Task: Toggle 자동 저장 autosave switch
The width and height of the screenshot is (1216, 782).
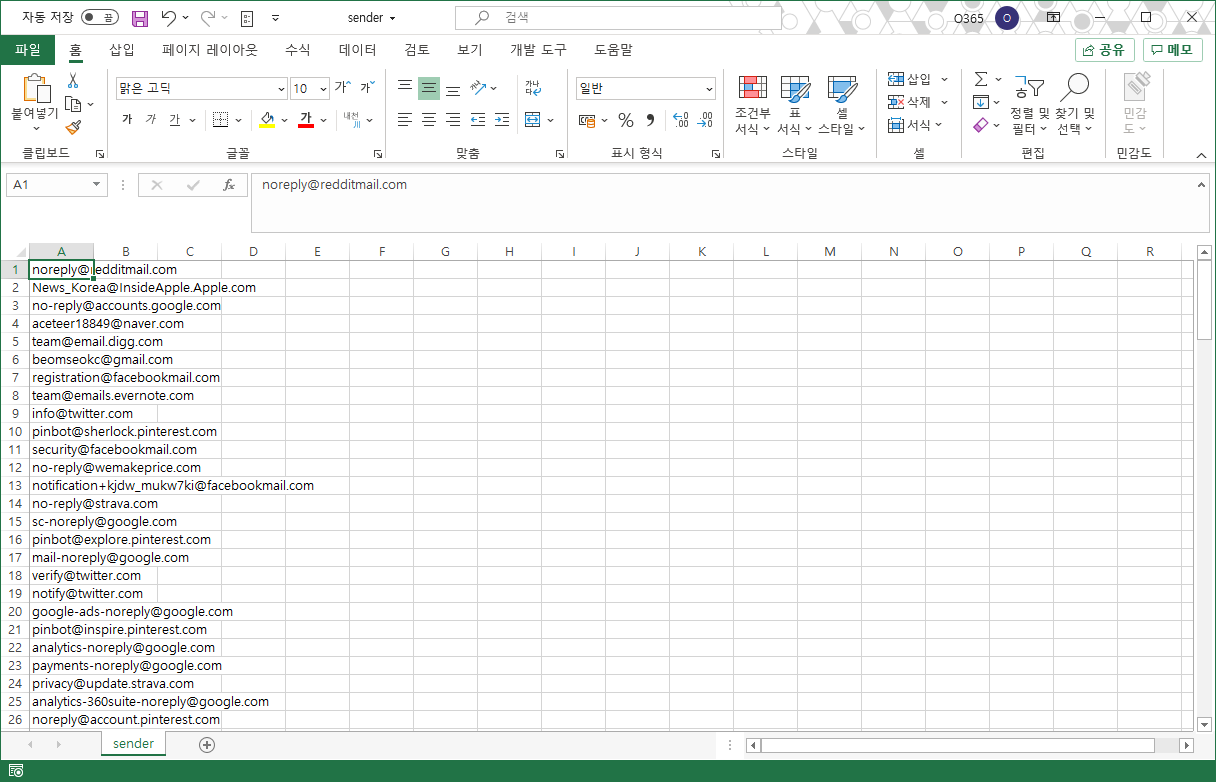Action: pos(99,18)
